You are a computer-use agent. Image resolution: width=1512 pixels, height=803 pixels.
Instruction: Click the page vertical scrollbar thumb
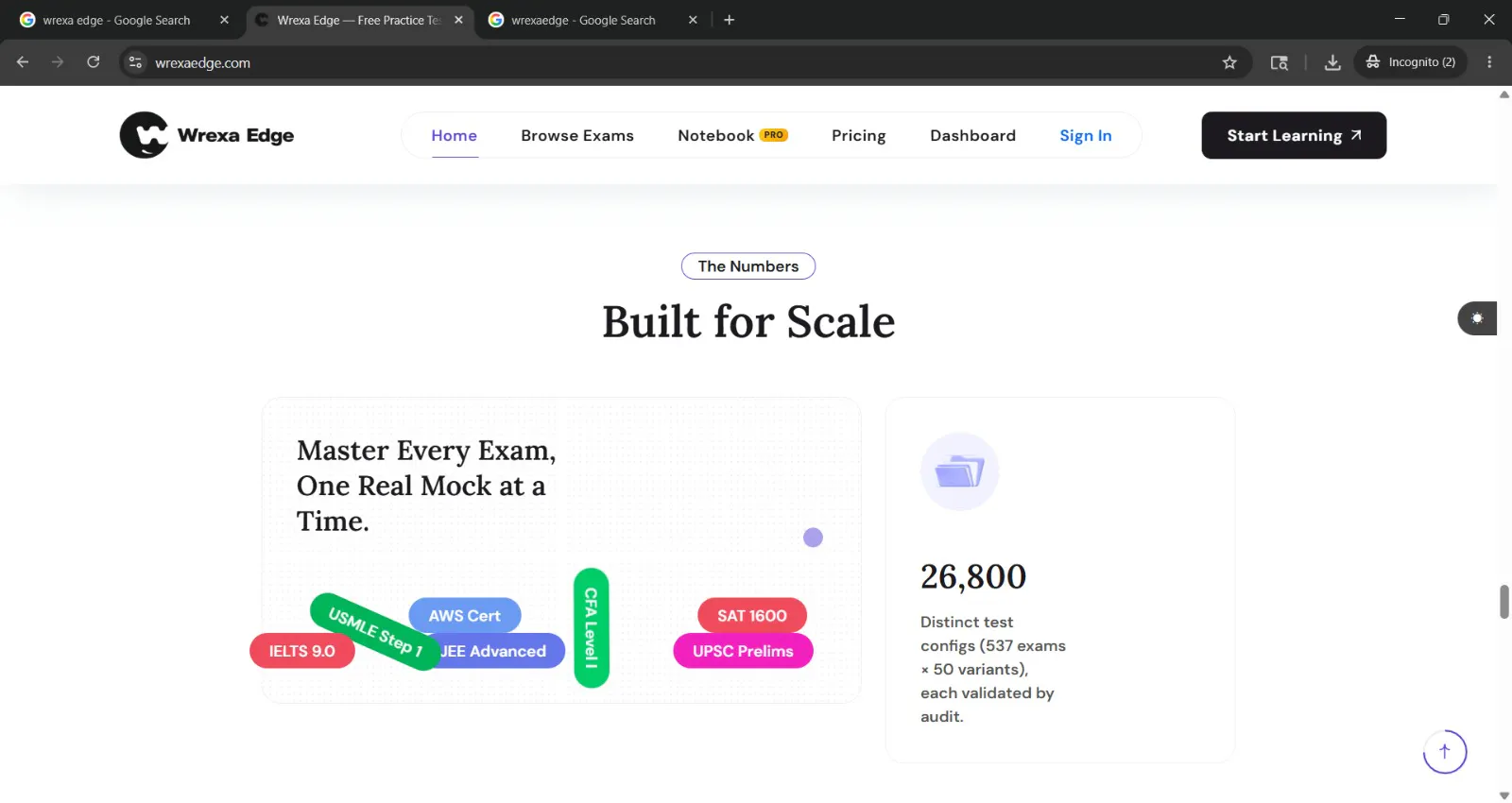pyautogui.click(x=1504, y=602)
